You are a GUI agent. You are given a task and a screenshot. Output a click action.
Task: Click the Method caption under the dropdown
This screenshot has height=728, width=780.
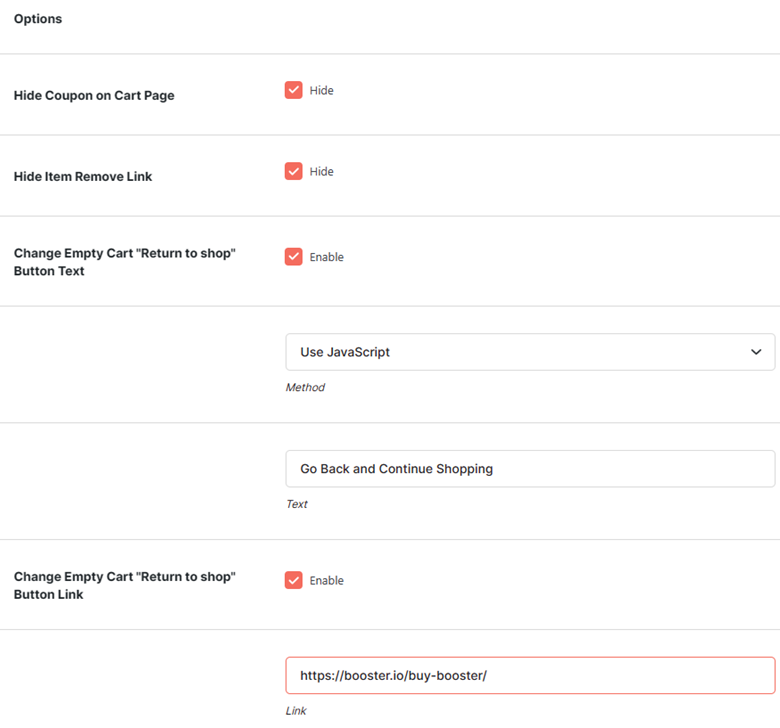[x=305, y=387]
